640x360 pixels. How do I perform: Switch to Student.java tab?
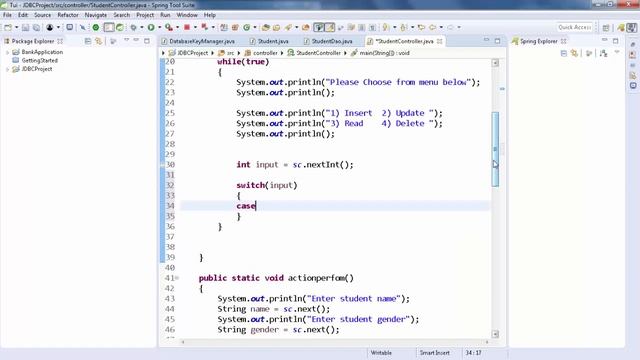(x=269, y=41)
